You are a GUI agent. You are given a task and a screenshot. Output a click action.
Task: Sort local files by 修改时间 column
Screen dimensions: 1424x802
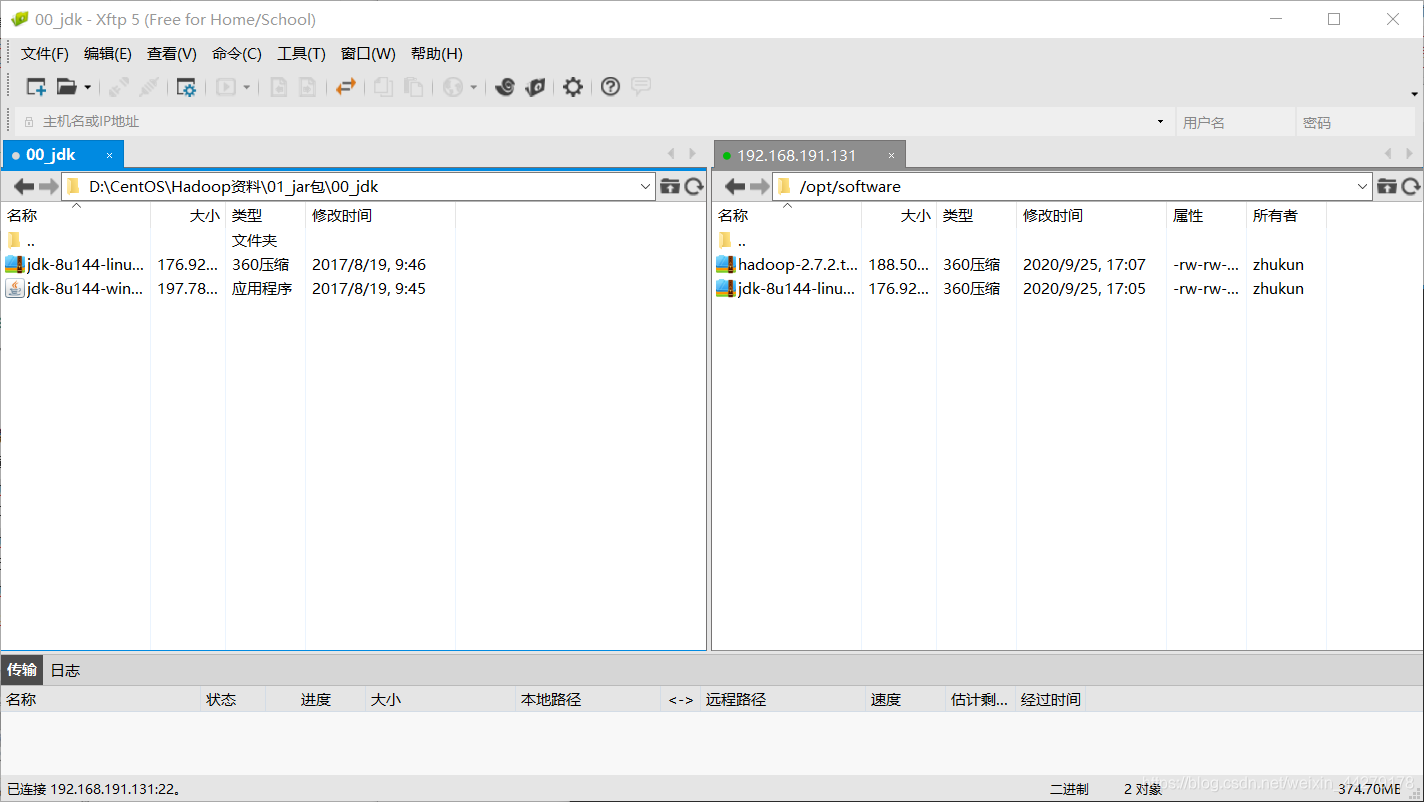tap(380, 215)
